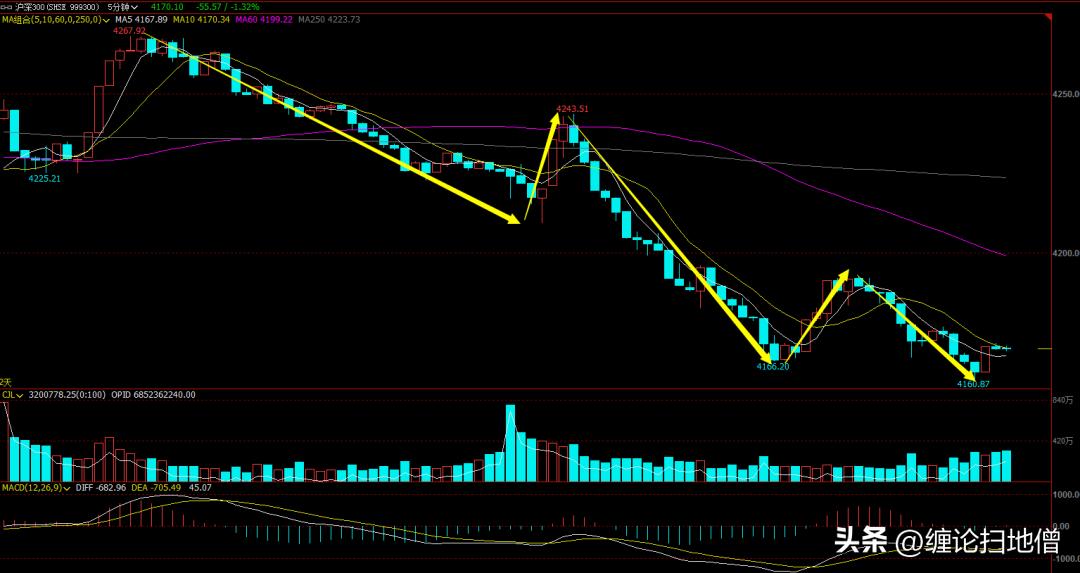Image resolution: width=1080 pixels, height=573 pixels.
Task: Click the MA60 magenta legend label
Action: point(264,19)
